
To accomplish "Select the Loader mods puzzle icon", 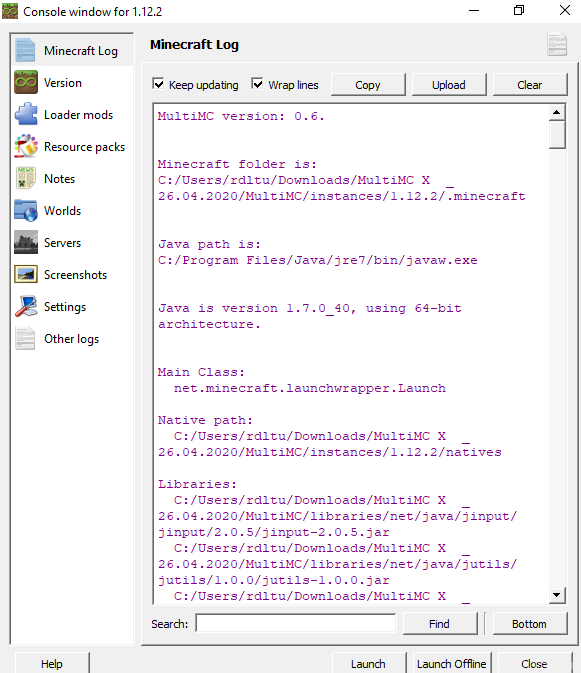I will pos(26,114).
